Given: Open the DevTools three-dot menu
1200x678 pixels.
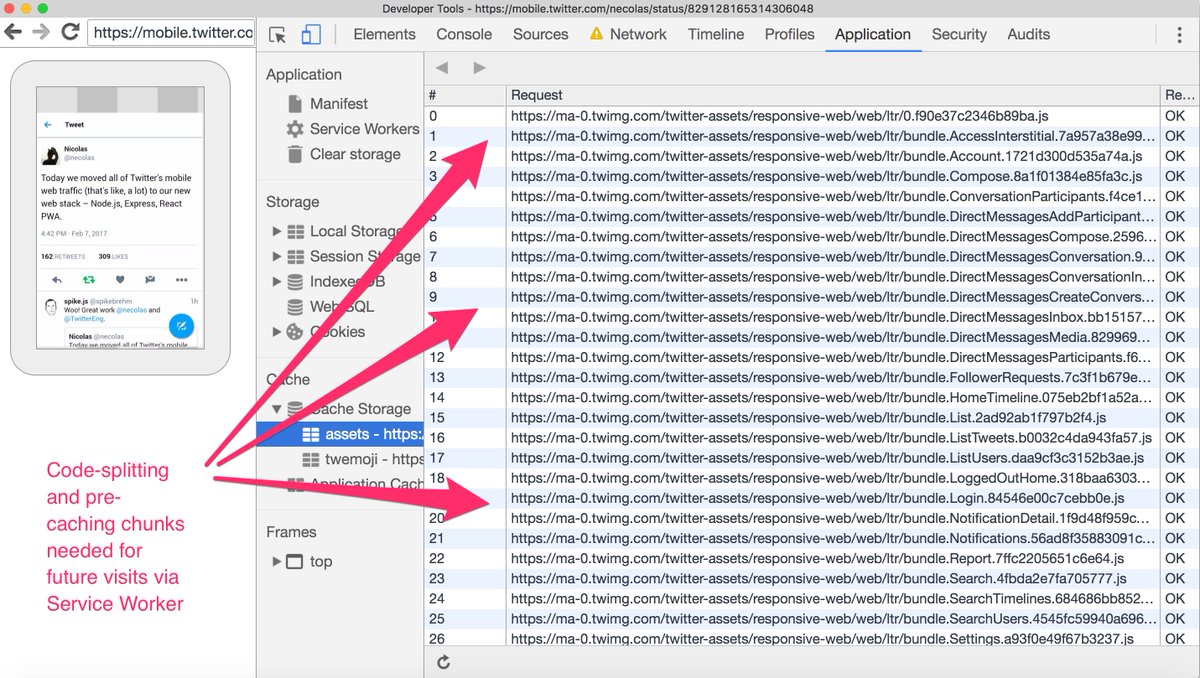Looking at the screenshot, I should (1181, 34).
